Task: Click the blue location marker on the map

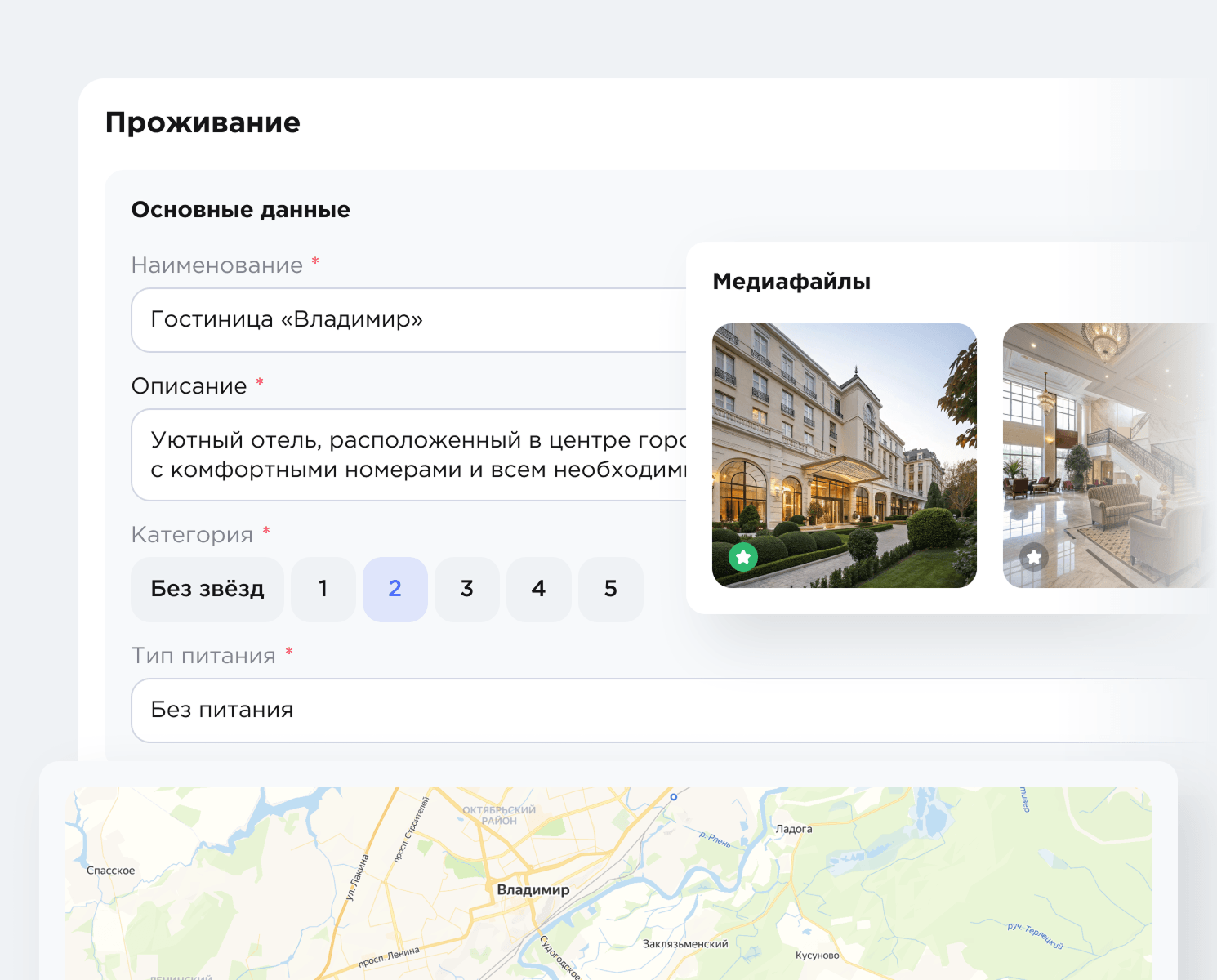Action: pyautogui.click(x=674, y=796)
